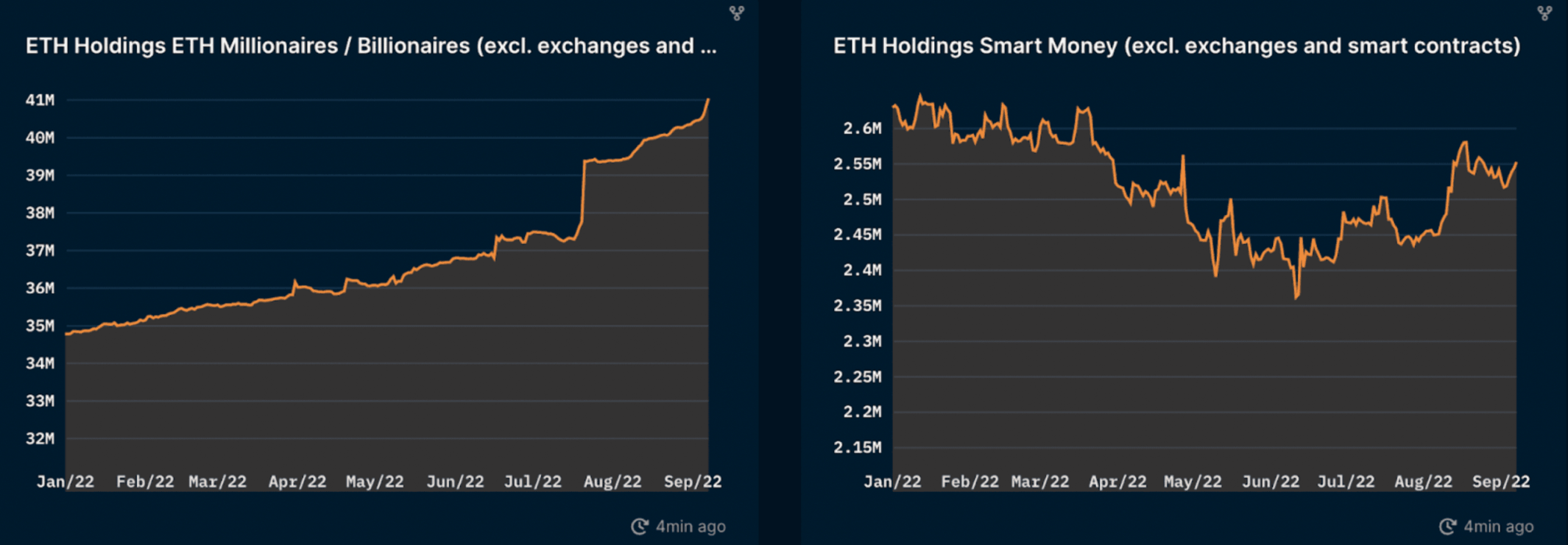Click left chart '4min ago' timestamp
Screen dimensions: 1568x545
tap(691, 527)
